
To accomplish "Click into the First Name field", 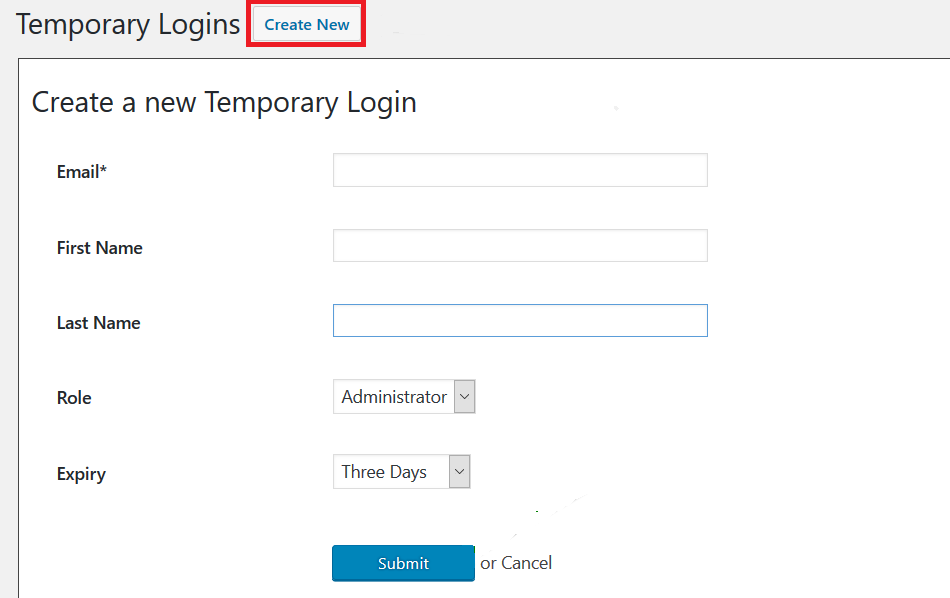I will pyautogui.click(x=520, y=245).
